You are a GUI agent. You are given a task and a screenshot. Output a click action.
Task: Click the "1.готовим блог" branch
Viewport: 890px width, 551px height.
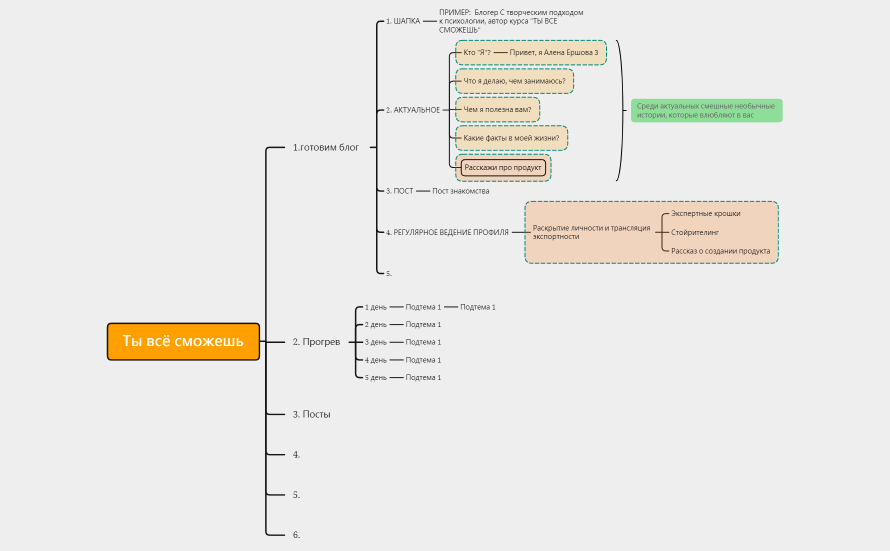[x=325, y=147]
